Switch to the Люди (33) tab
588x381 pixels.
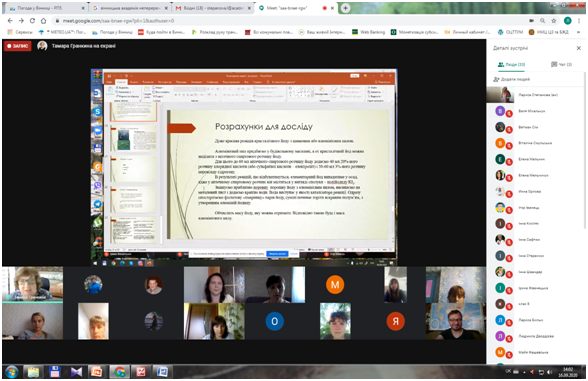pyautogui.click(x=512, y=64)
